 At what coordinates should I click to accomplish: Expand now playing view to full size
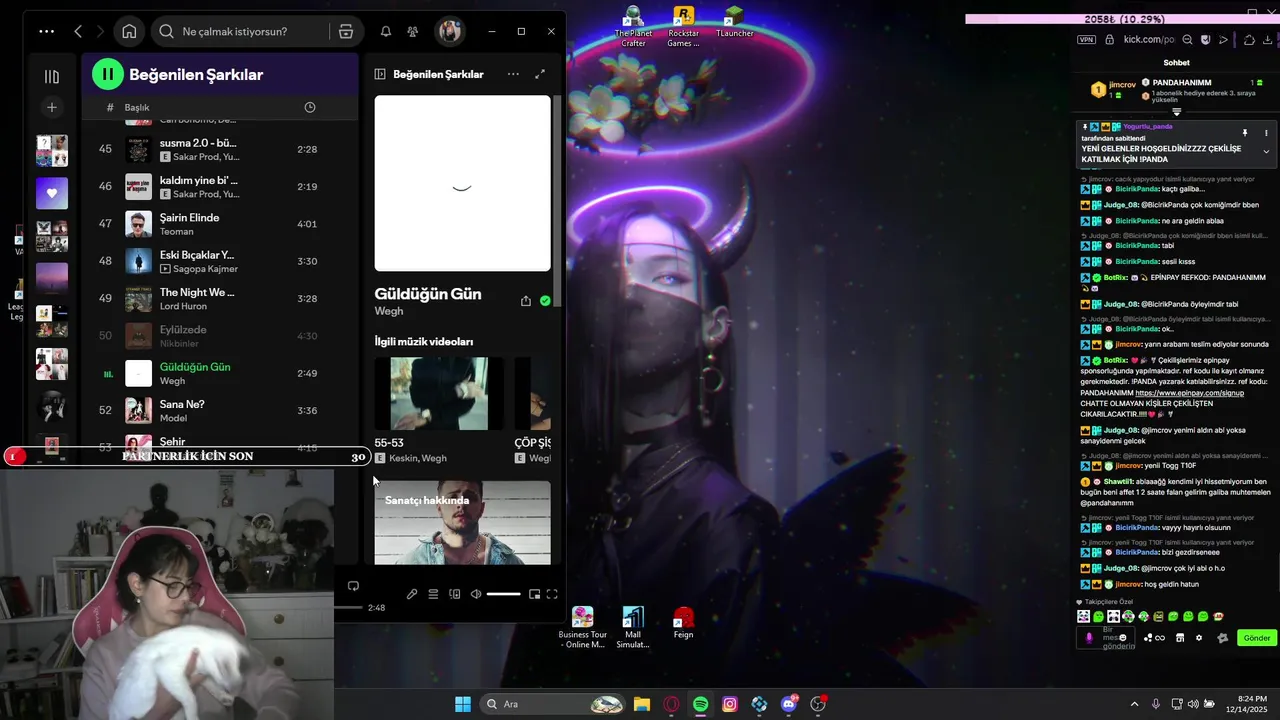pyautogui.click(x=540, y=74)
